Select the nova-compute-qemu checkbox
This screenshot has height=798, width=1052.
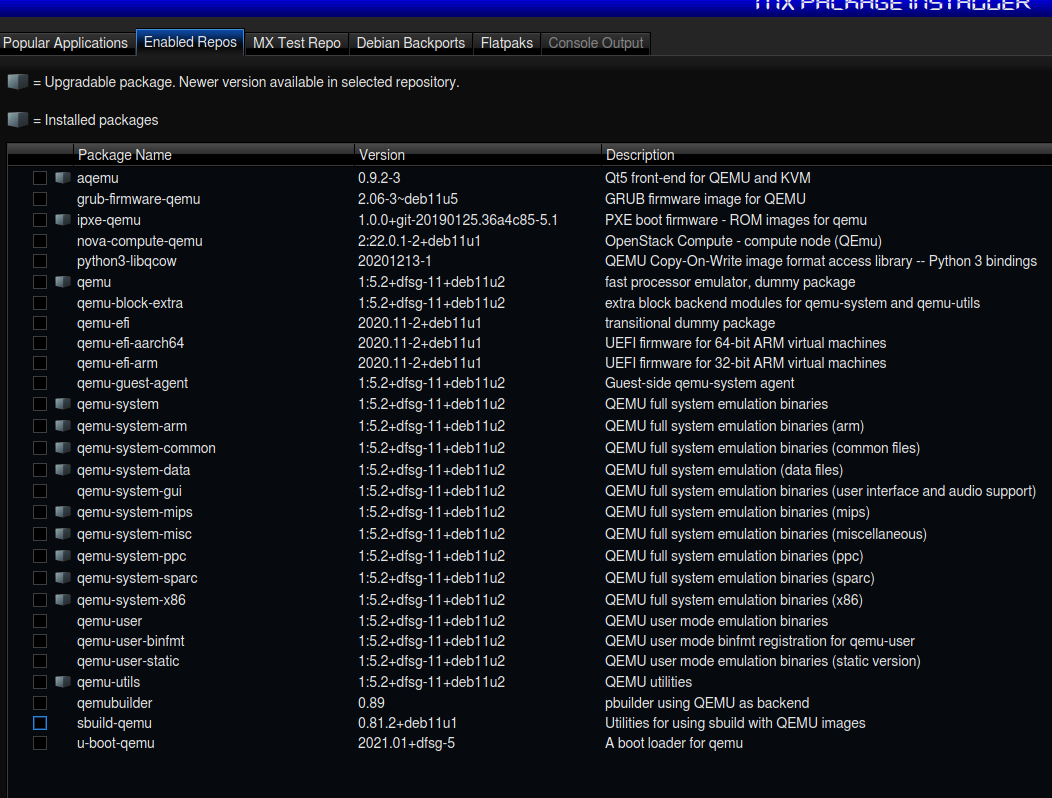pyautogui.click(x=40, y=241)
